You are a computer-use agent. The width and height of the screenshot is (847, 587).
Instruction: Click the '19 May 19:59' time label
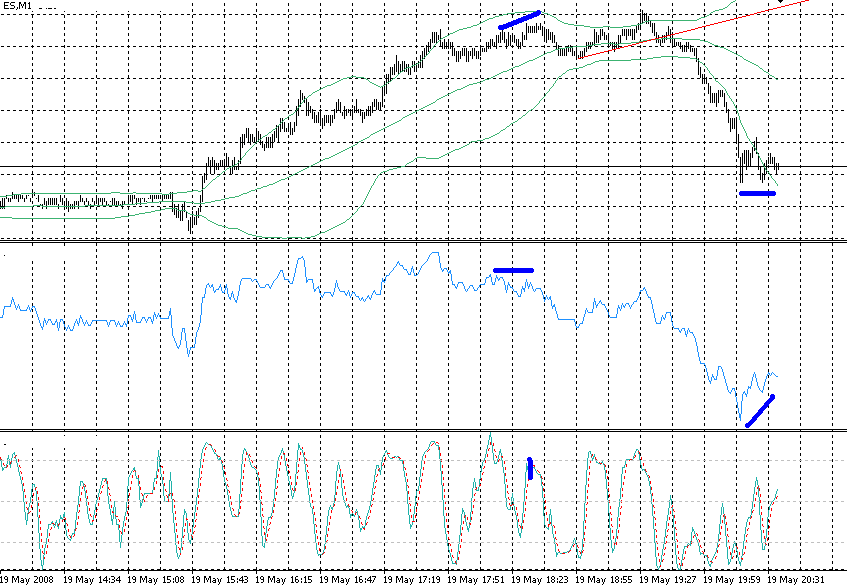(x=732, y=579)
